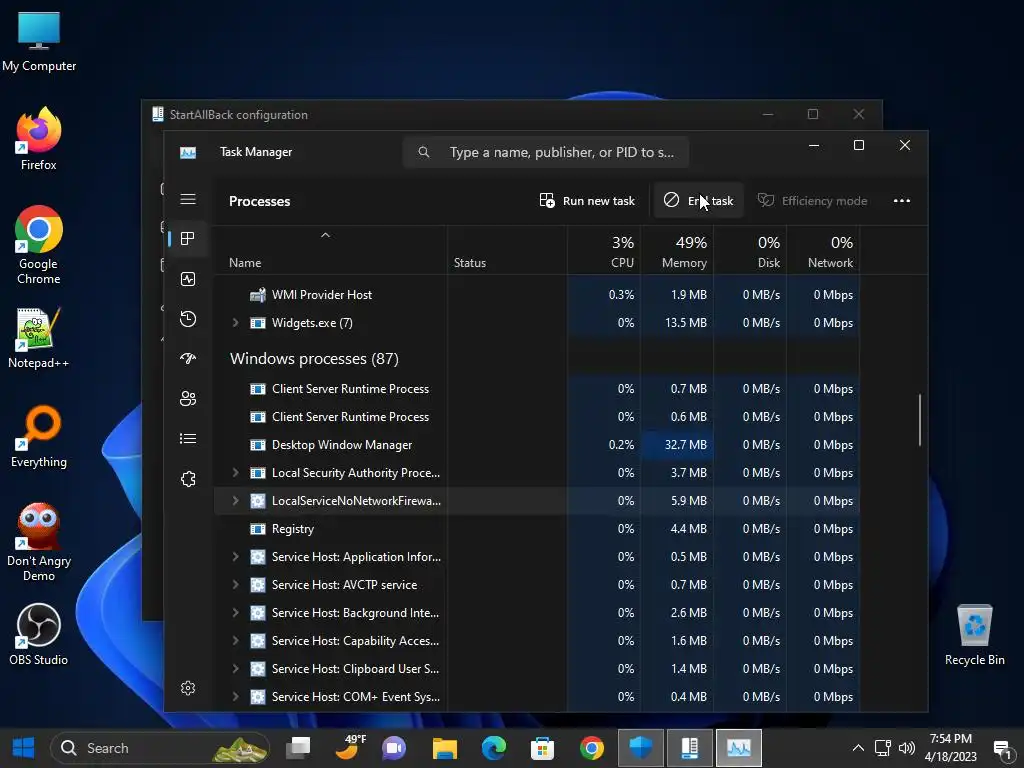This screenshot has width=1024, height=768.
Task: Select the Processes page icon in sidebar
Action: tap(188, 239)
